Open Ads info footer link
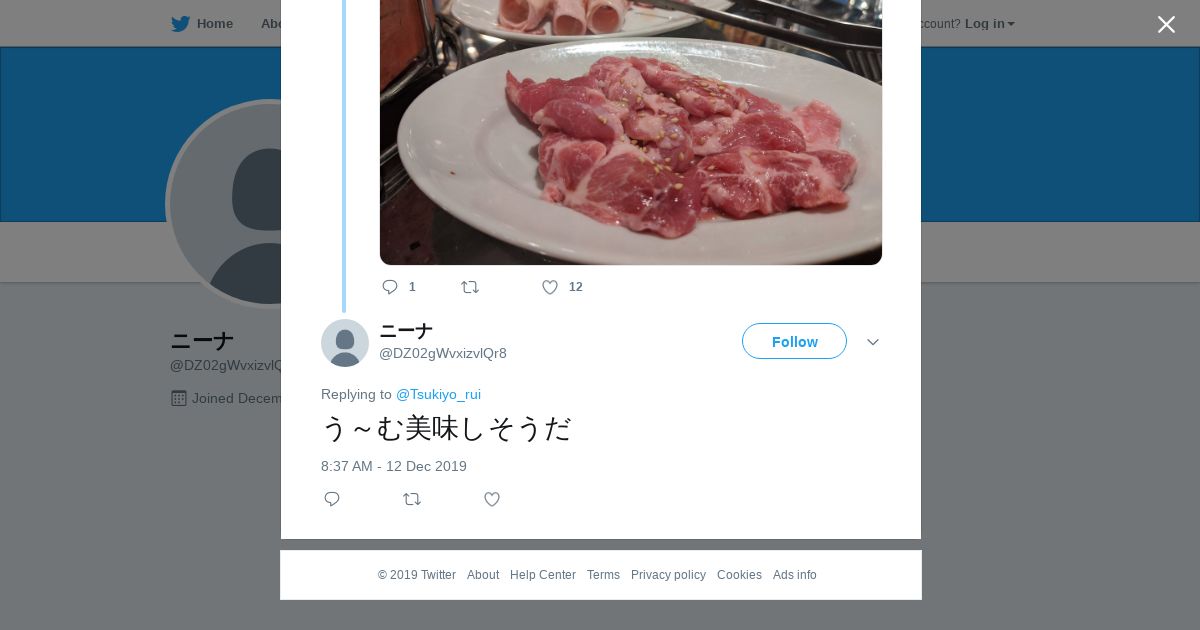This screenshot has width=1200, height=630. coord(795,575)
